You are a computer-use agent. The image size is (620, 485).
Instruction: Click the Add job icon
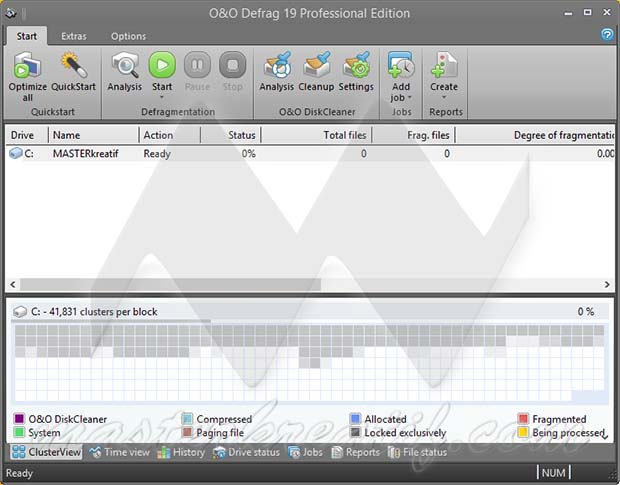tap(401, 65)
